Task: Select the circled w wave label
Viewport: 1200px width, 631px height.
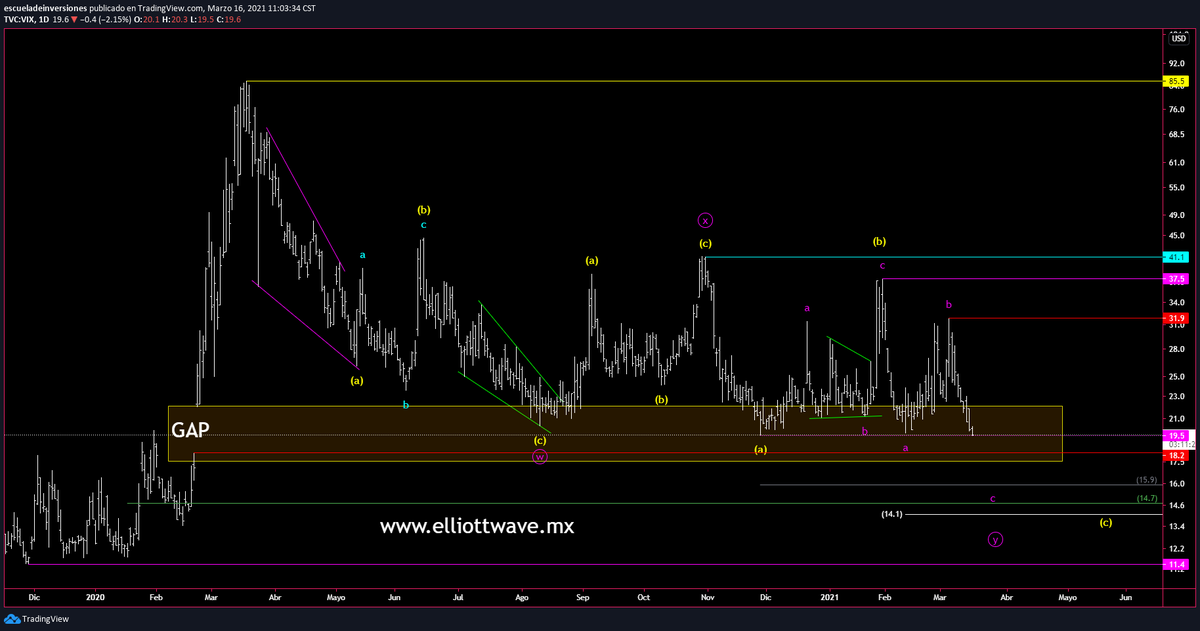Action: click(x=540, y=457)
